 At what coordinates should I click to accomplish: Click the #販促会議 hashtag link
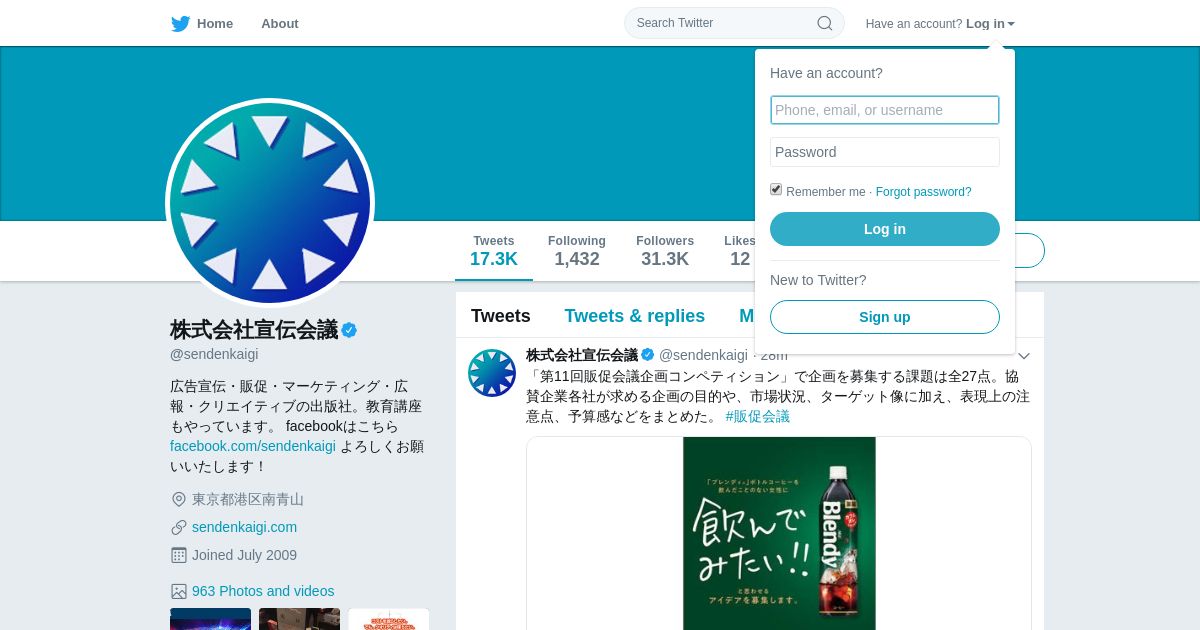758,416
